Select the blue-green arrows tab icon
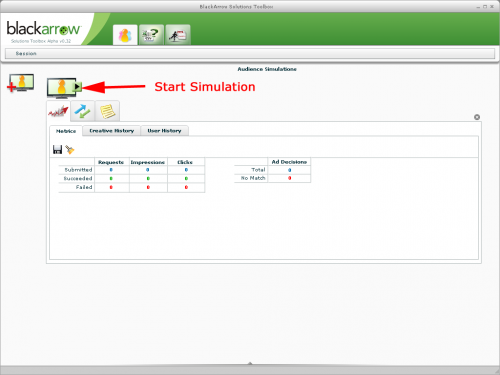This screenshot has height=375, width=500. pyautogui.click(x=83, y=111)
